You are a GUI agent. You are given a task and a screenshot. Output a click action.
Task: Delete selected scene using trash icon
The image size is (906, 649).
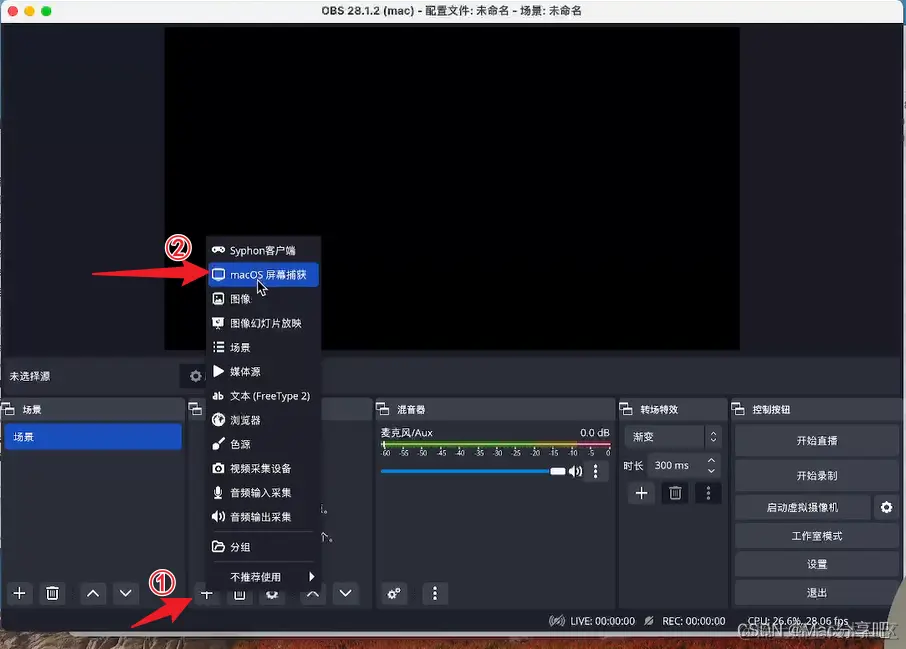pos(52,593)
